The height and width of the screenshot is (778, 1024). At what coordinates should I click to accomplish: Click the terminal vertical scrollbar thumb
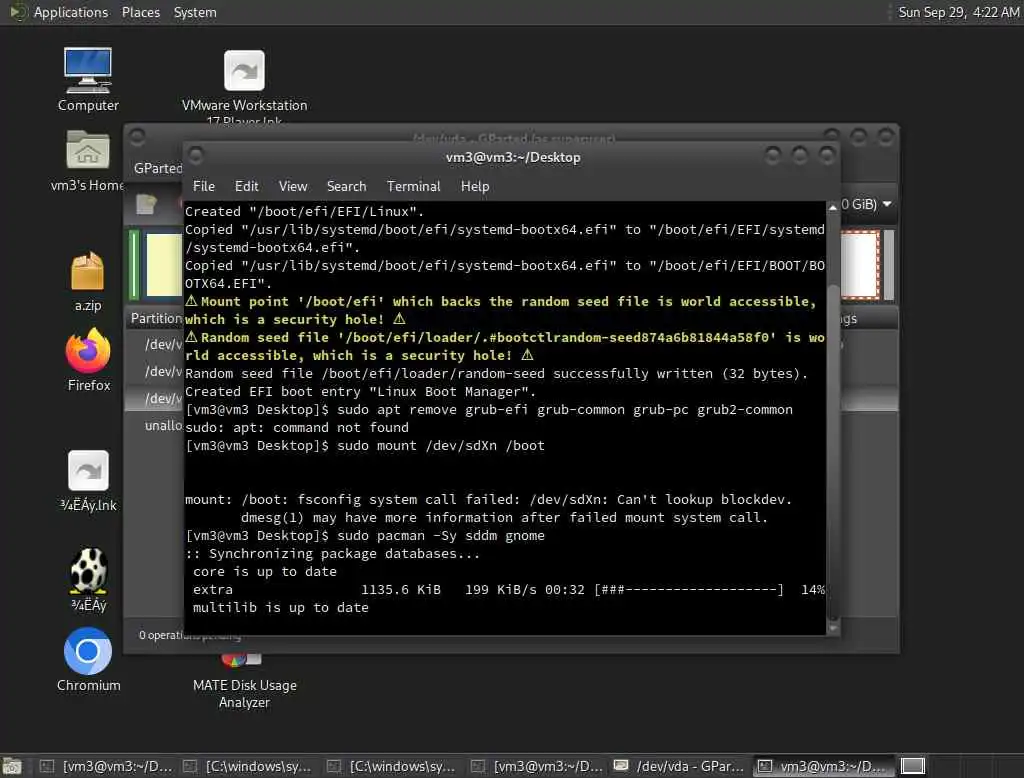tap(833, 451)
